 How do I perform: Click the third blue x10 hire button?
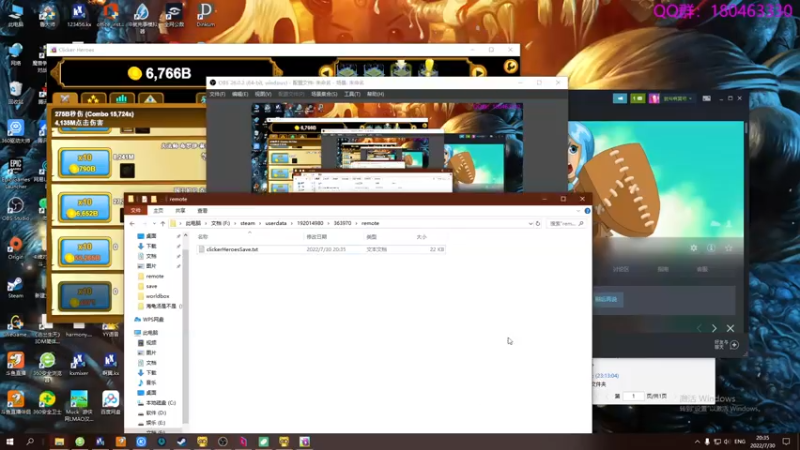pos(85,252)
